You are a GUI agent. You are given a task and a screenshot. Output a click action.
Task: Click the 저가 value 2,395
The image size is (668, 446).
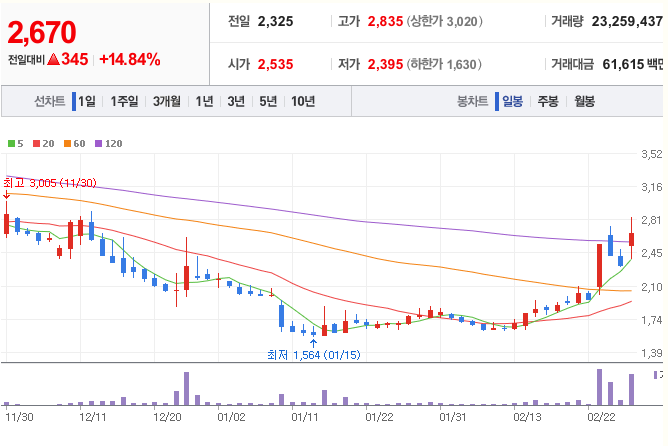click(x=385, y=64)
